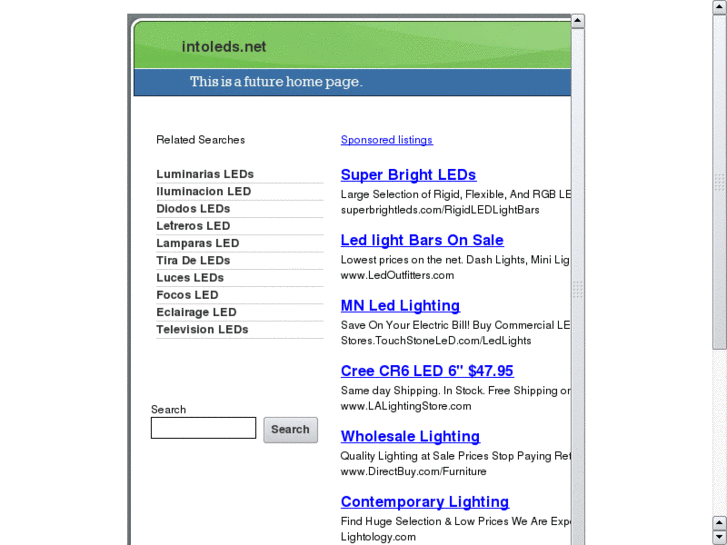This screenshot has height=545, width=727.
Task: Open the Contemporary Lighting listing
Action: click(425, 502)
